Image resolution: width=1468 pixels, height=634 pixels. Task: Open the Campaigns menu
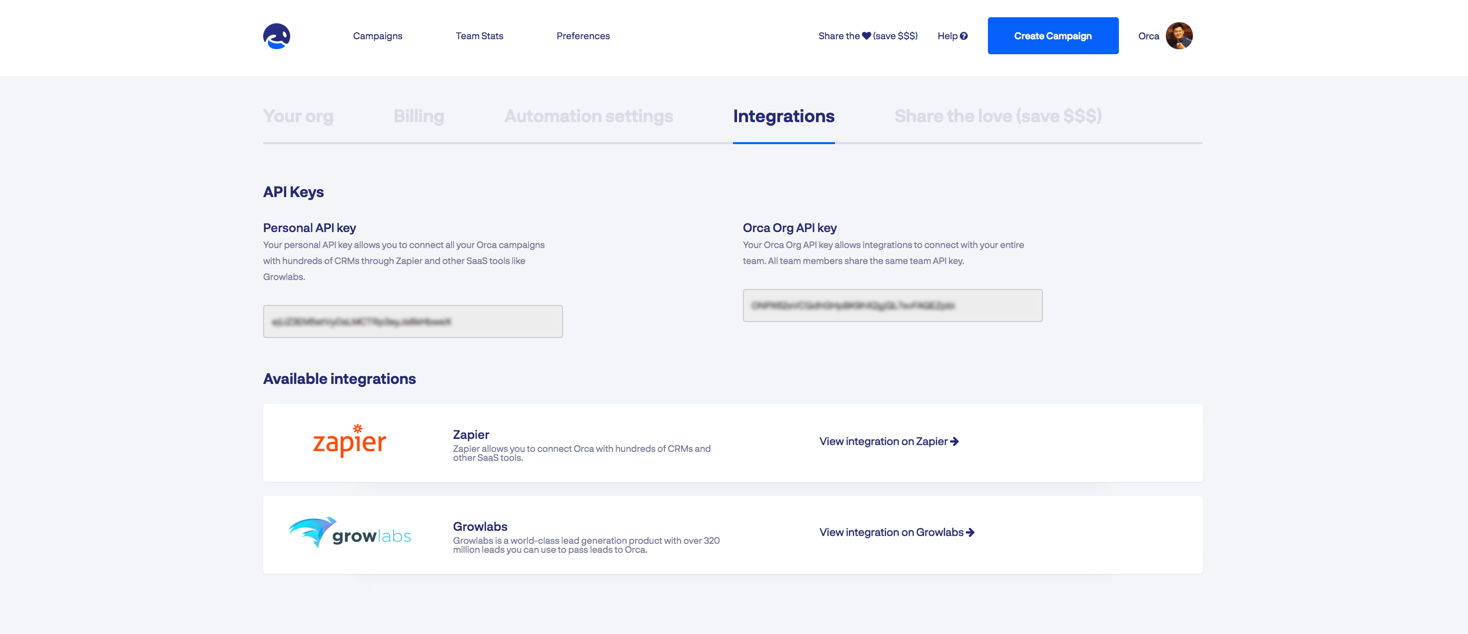pos(378,36)
